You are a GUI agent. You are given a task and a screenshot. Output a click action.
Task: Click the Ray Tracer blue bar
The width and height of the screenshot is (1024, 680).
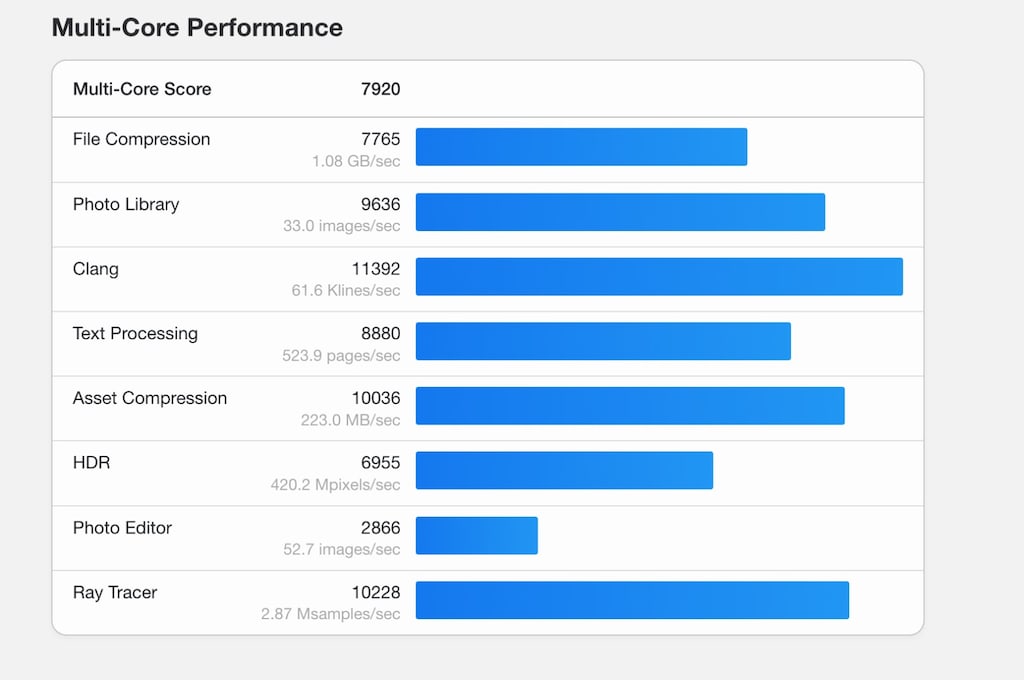point(632,600)
